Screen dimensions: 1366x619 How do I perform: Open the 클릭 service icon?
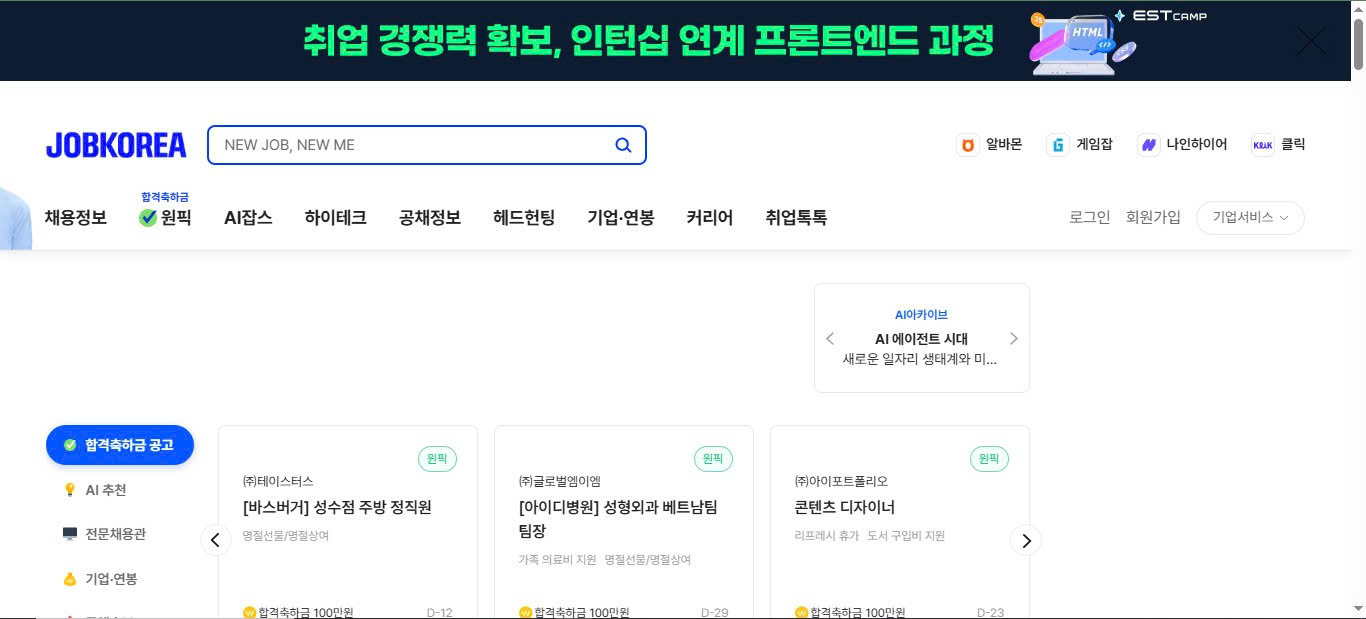[x=1263, y=145]
